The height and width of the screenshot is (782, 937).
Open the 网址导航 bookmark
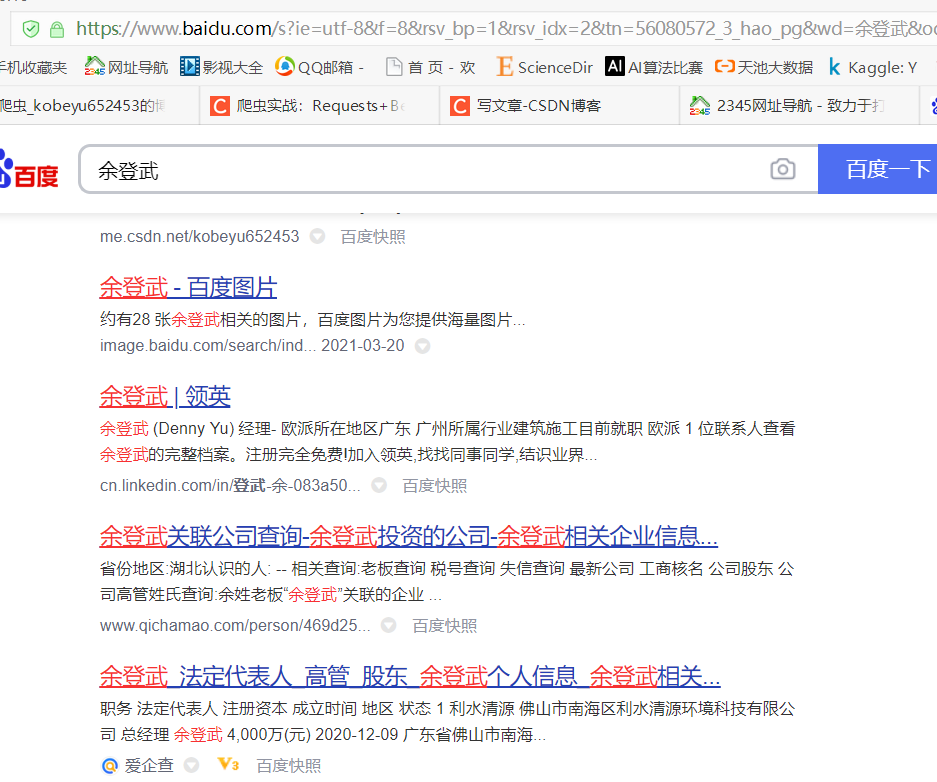pyautogui.click(x=126, y=67)
